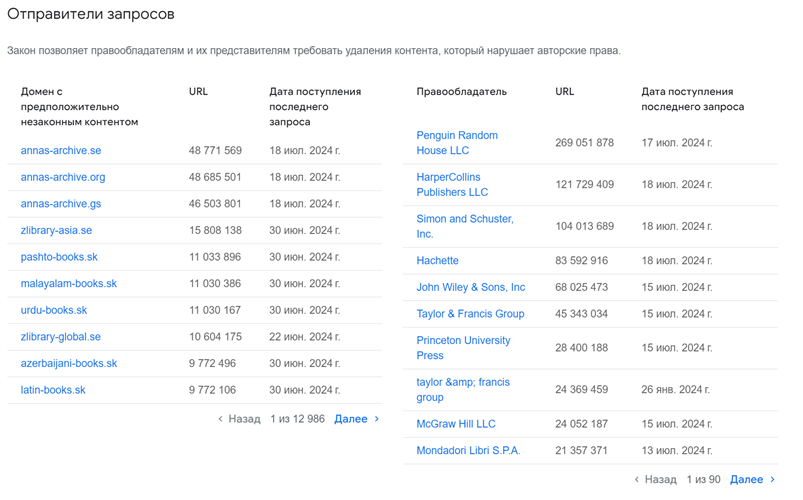Open the Simon and Schuster, Inc. link

point(465,226)
